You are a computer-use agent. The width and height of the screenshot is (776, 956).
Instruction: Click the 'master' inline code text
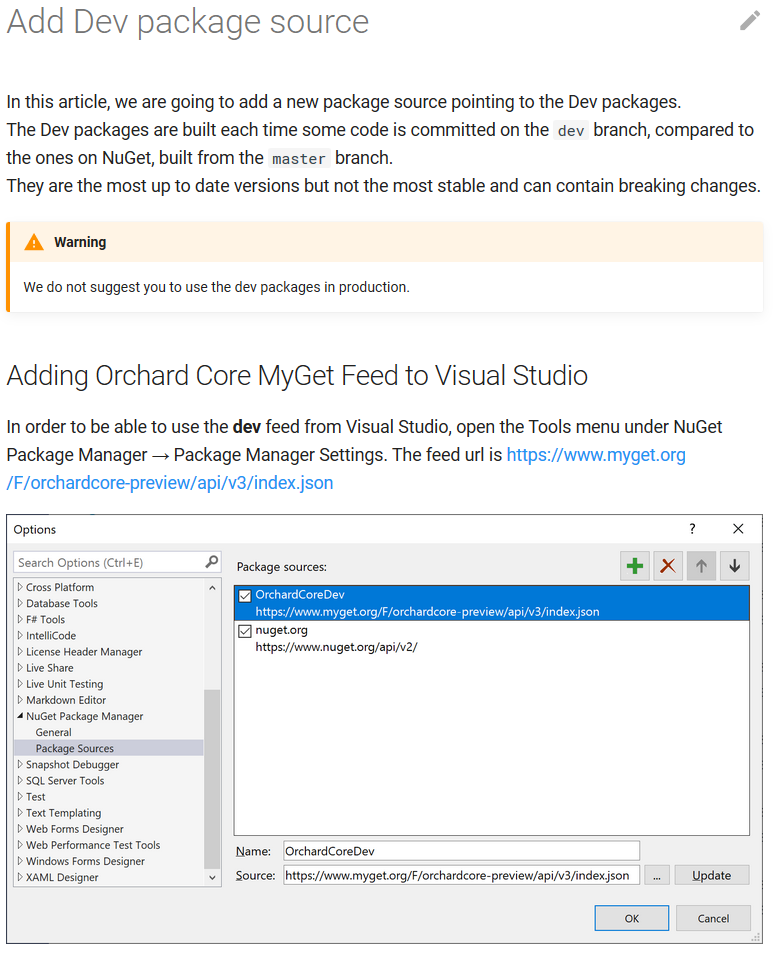(x=299, y=159)
